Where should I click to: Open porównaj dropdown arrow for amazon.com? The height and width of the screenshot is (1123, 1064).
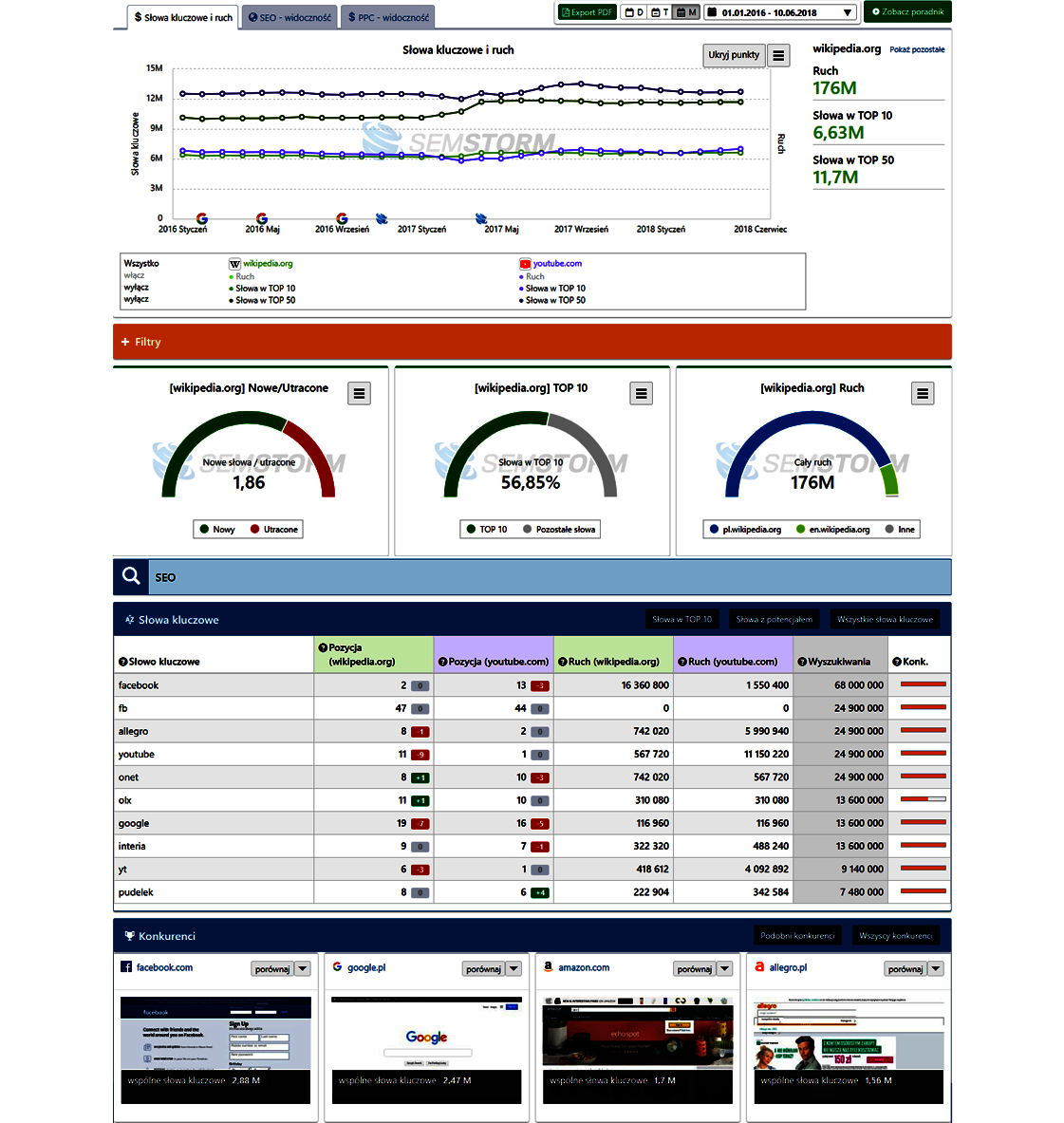coord(724,969)
